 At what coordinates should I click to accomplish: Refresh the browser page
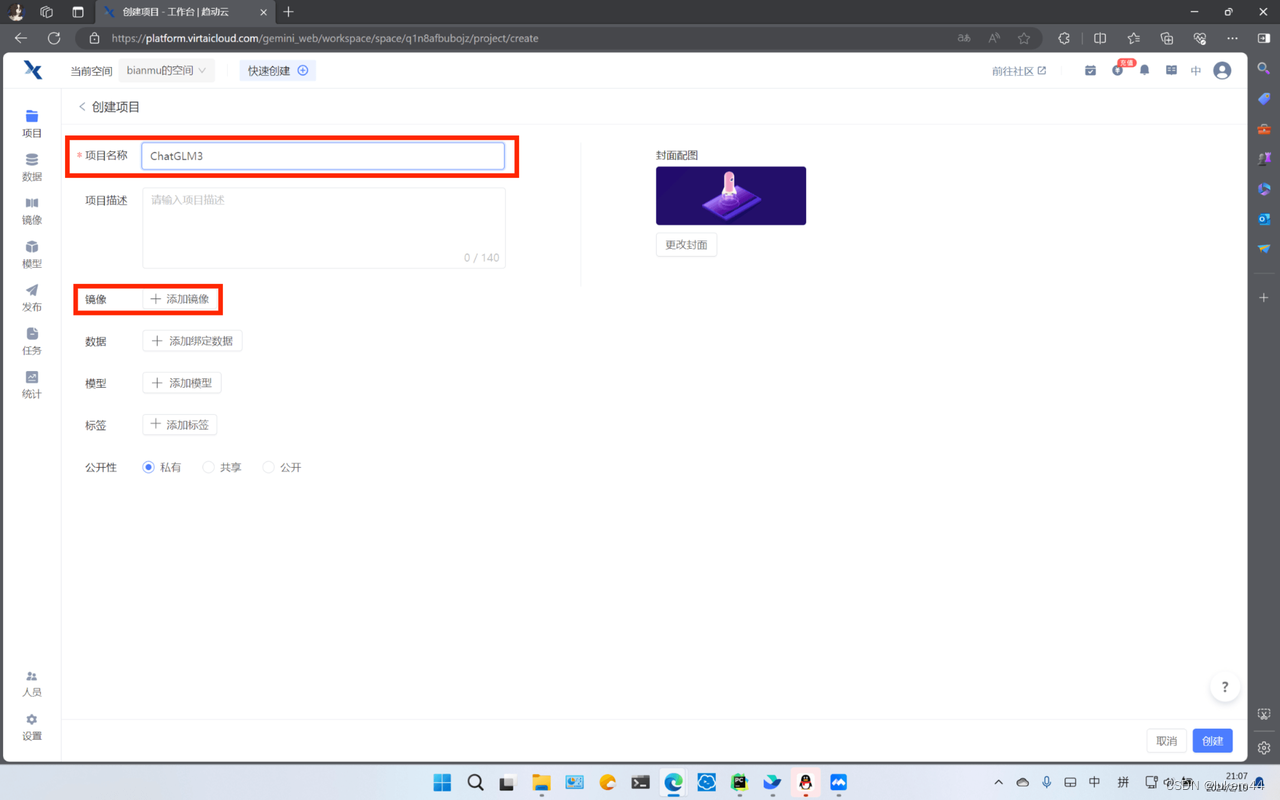pos(54,38)
